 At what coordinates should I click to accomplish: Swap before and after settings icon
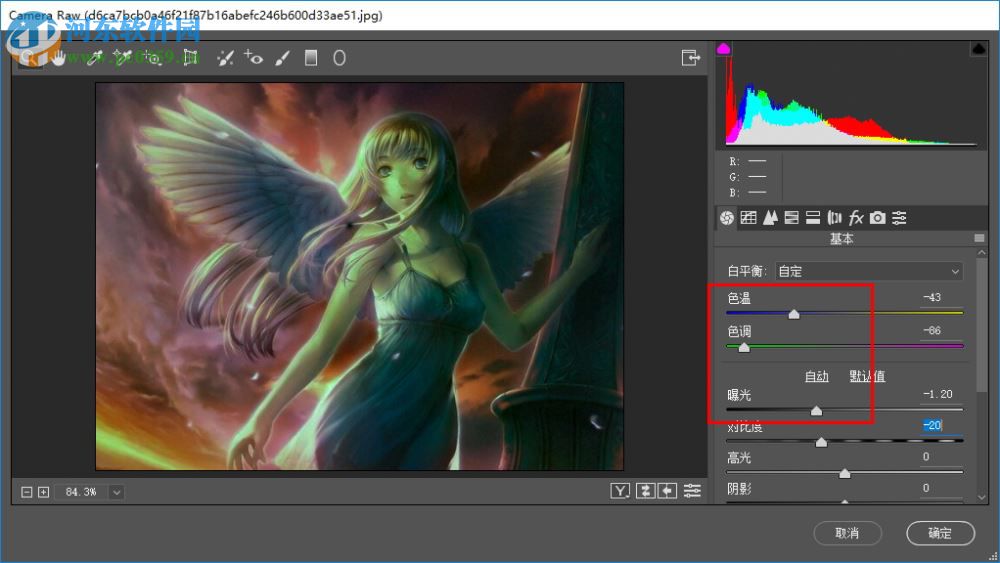point(645,490)
